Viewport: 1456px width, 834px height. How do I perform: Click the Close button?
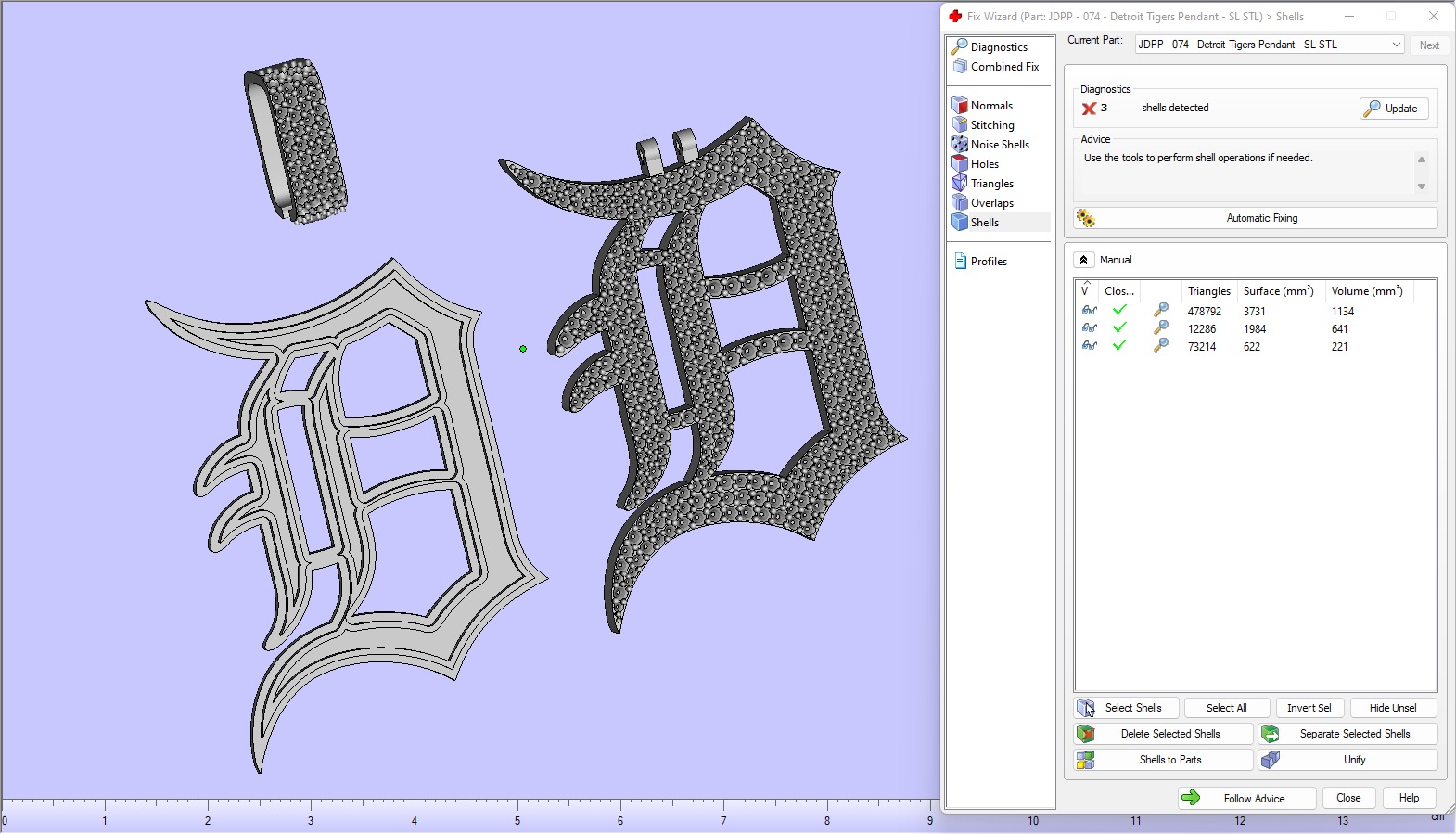click(1348, 798)
